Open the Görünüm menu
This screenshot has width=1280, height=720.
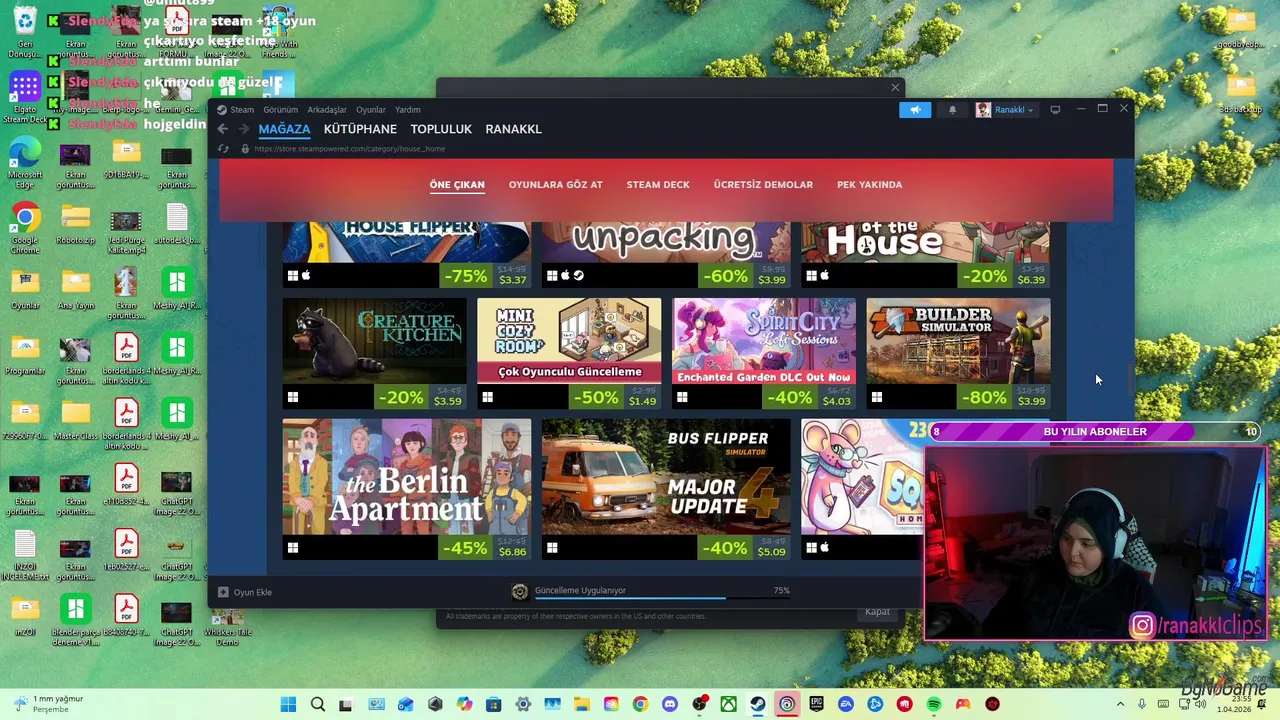pyautogui.click(x=281, y=110)
